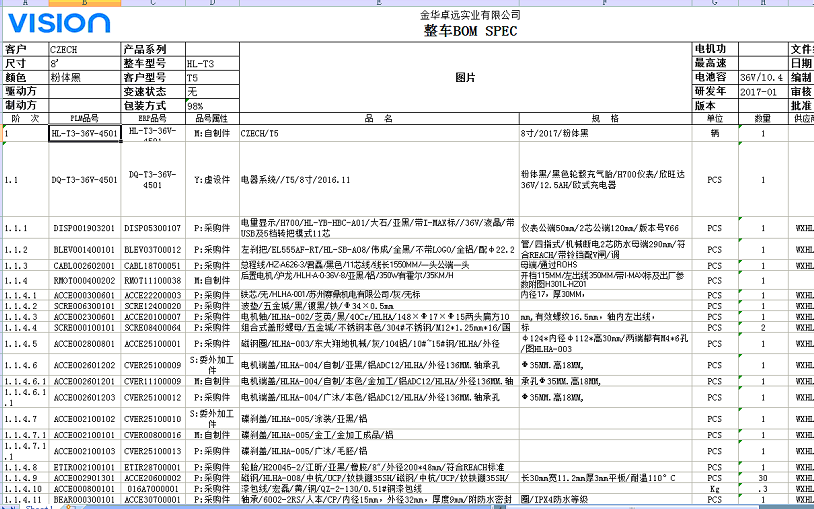The image size is (814, 509).
Task: Select cell "CVER25100013"
Action: click(153, 451)
